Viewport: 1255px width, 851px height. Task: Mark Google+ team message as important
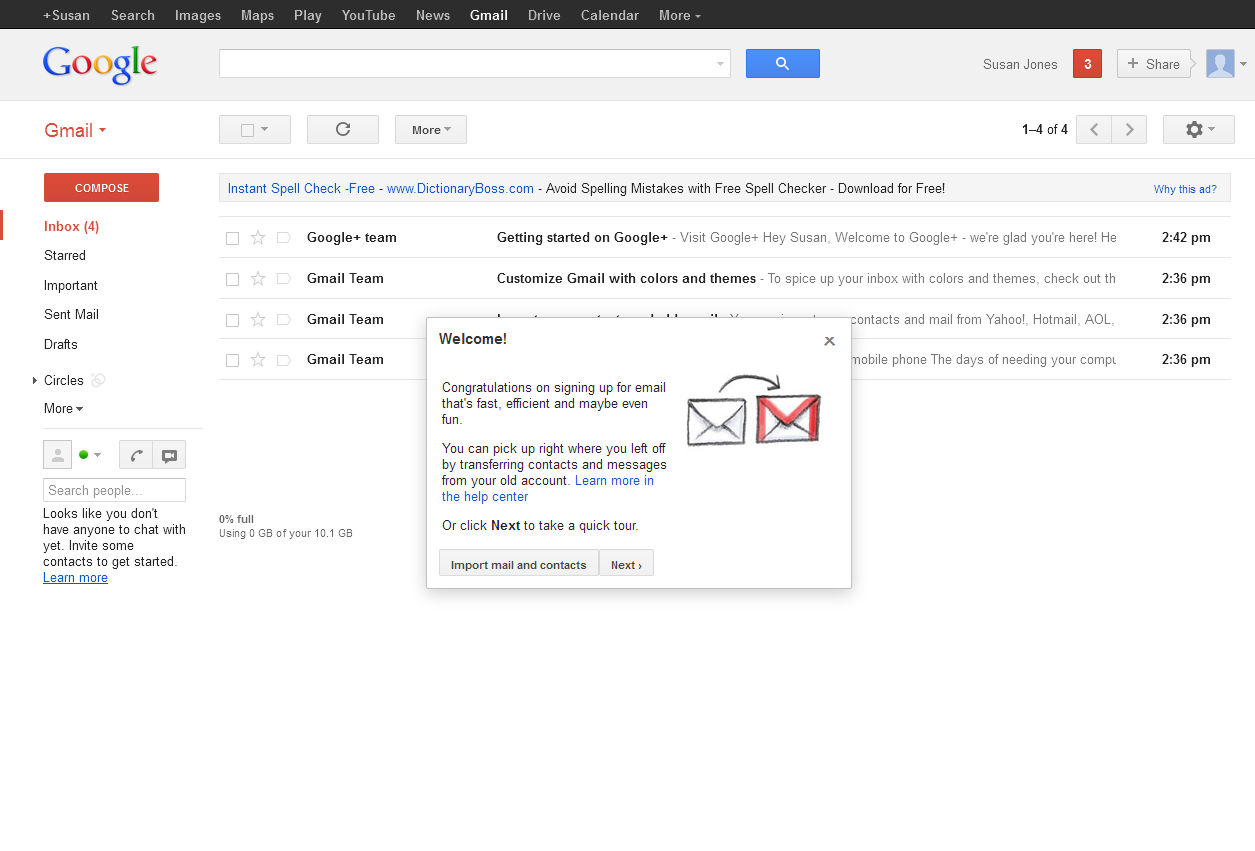click(283, 238)
